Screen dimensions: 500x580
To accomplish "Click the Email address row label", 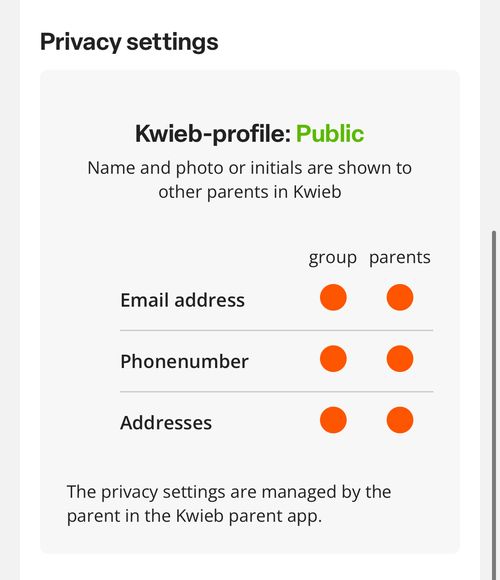I will tap(182, 300).
